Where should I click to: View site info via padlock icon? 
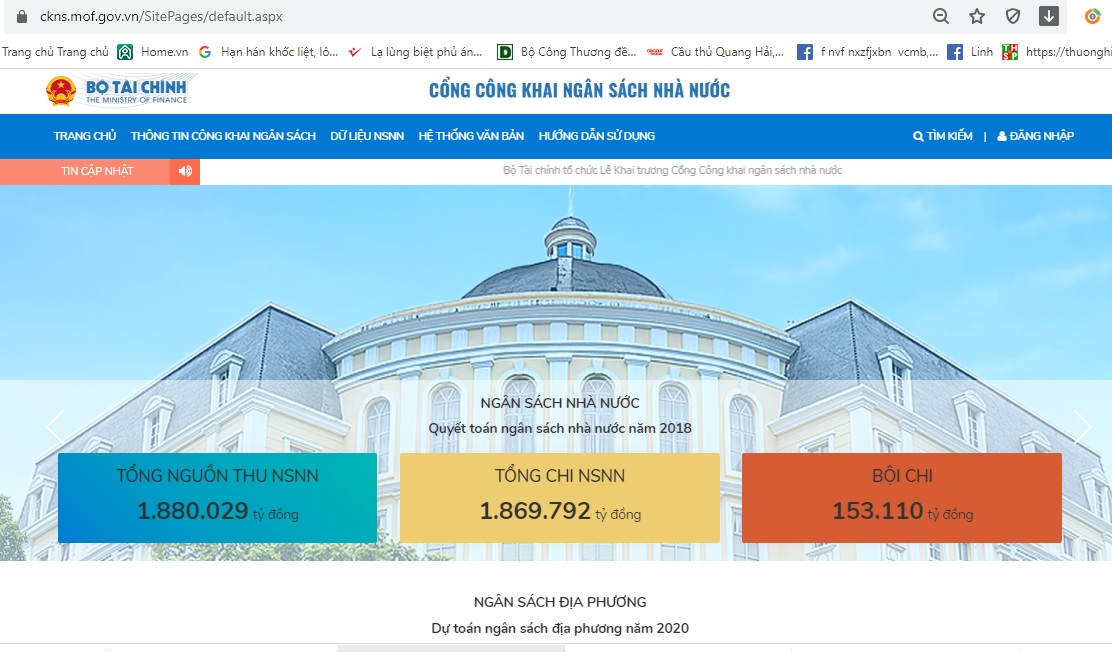[x=22, y=16]
